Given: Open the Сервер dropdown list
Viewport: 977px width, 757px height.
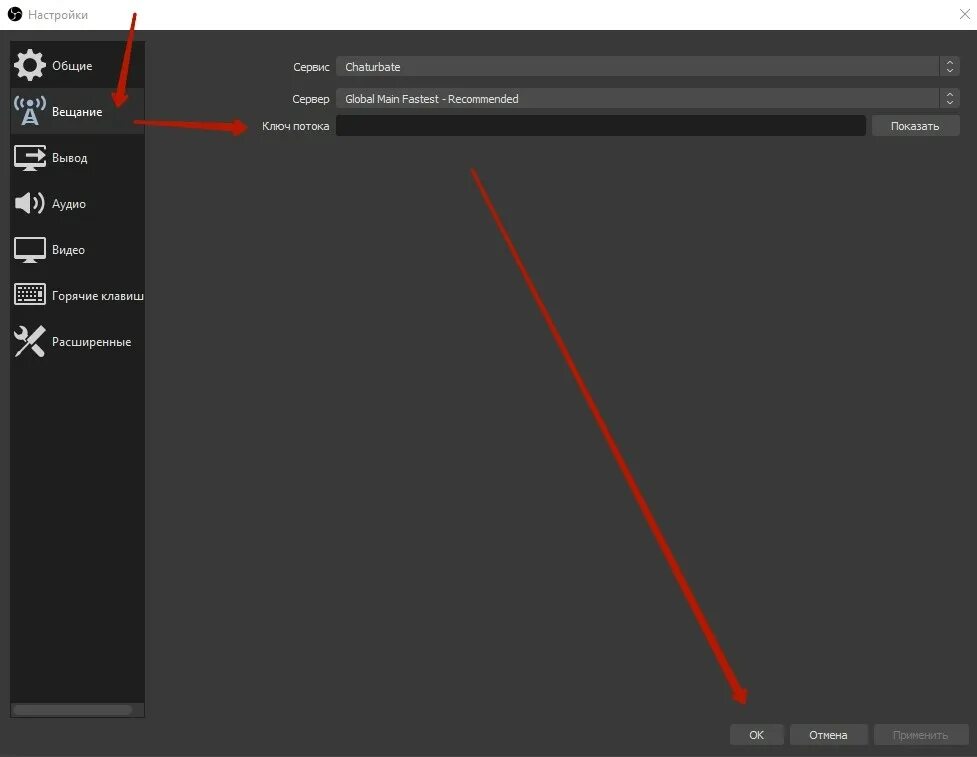Looking at the screenshot, I should click(647, 98).
